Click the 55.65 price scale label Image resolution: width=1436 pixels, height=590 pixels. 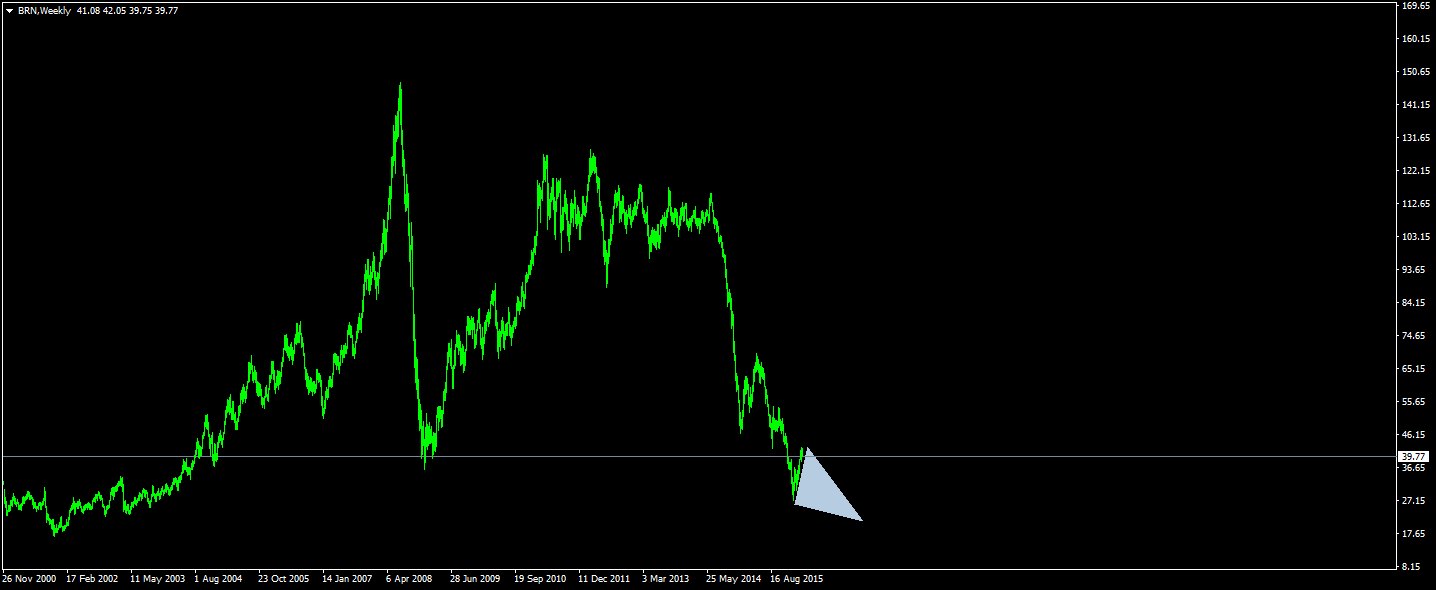(x=1415, y=402)
